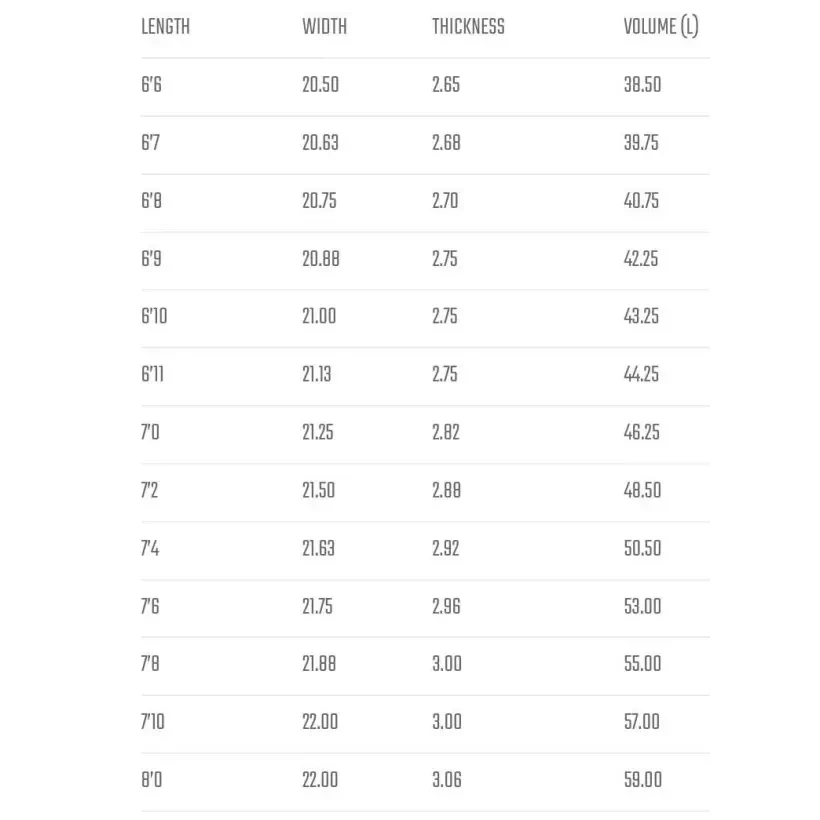Image resolution: width=820 pixels, height=820 pixels.
Task: Select the 8'0 length row label
Action: pos(150,780)
